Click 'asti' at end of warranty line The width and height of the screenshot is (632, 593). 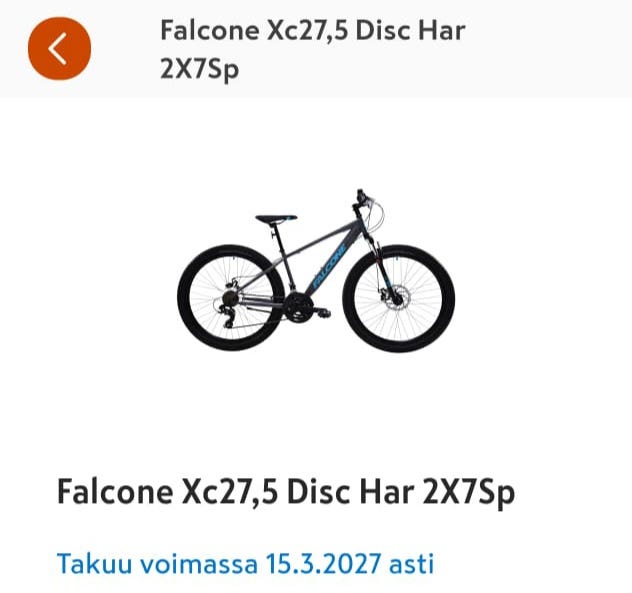412,563
